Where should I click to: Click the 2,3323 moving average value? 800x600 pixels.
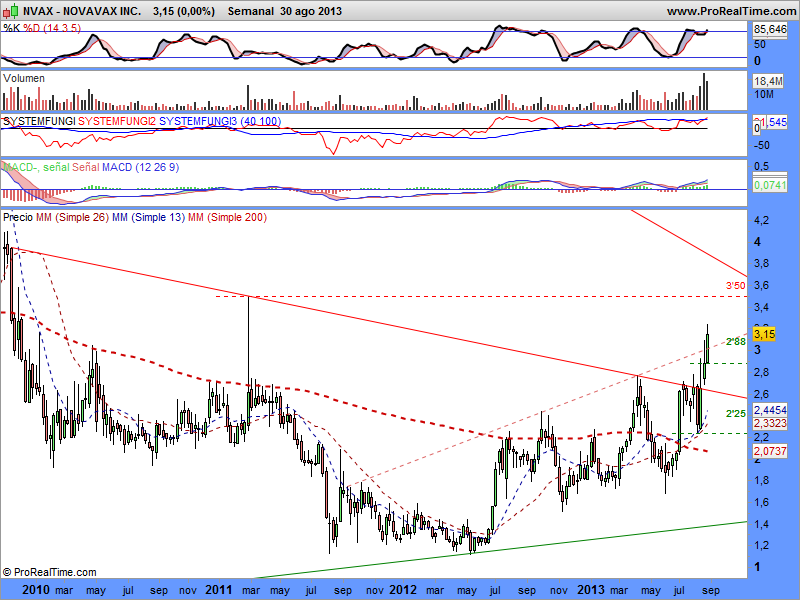coord(770,423)
